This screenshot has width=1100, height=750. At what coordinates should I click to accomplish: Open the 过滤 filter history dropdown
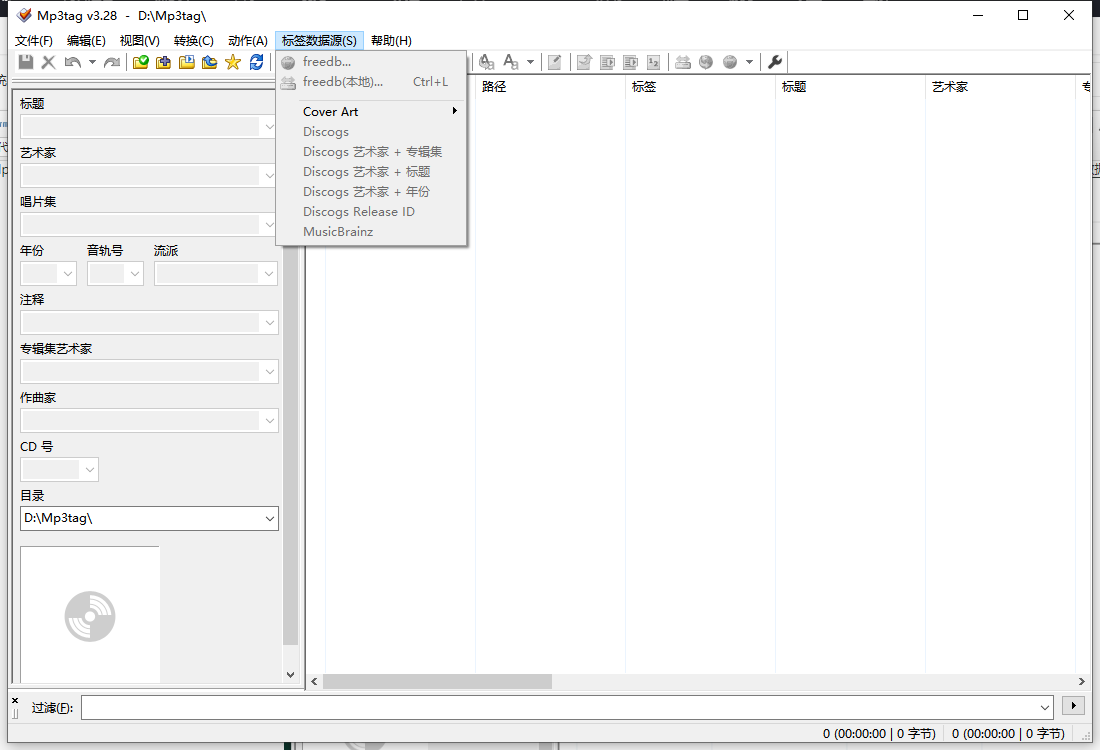point(1045,707)
